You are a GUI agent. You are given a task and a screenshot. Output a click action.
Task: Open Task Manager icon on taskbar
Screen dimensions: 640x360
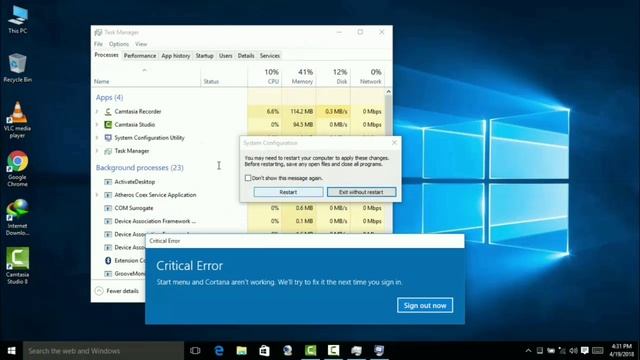(356, 351)
